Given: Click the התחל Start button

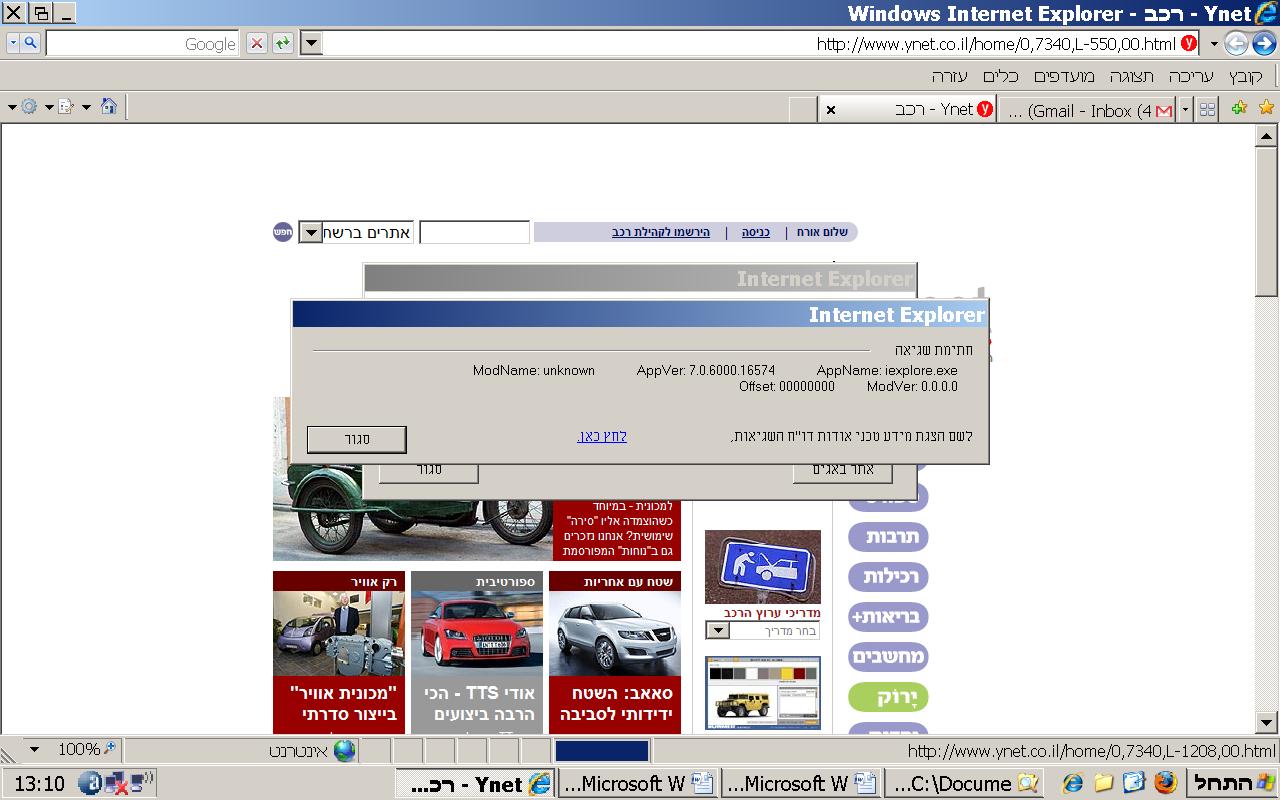Looking at the screenshot, I should [1233, 783].
